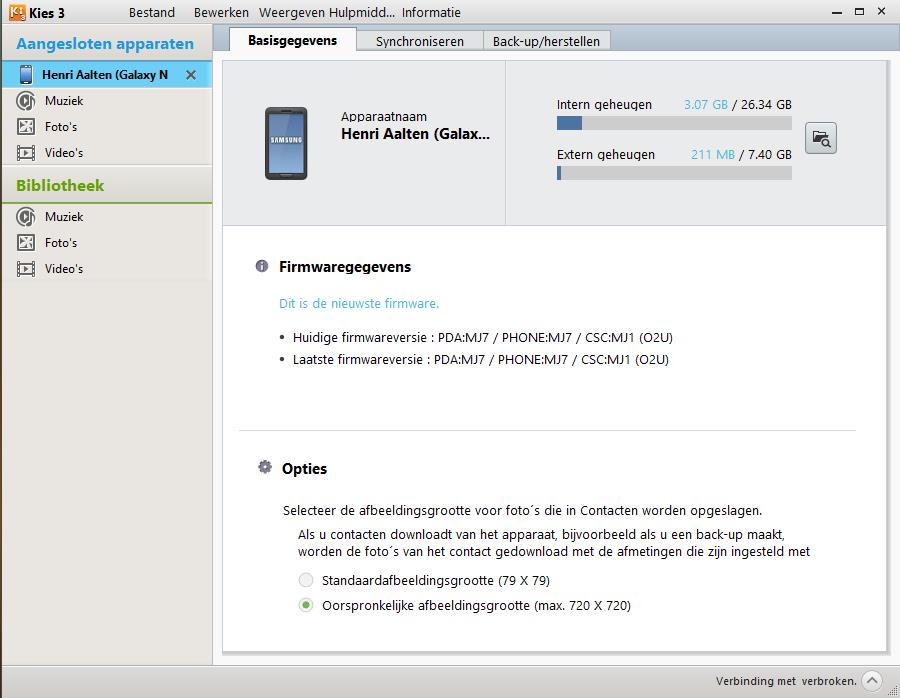Disconnect Henri Aalten device with X

(191, 75)
